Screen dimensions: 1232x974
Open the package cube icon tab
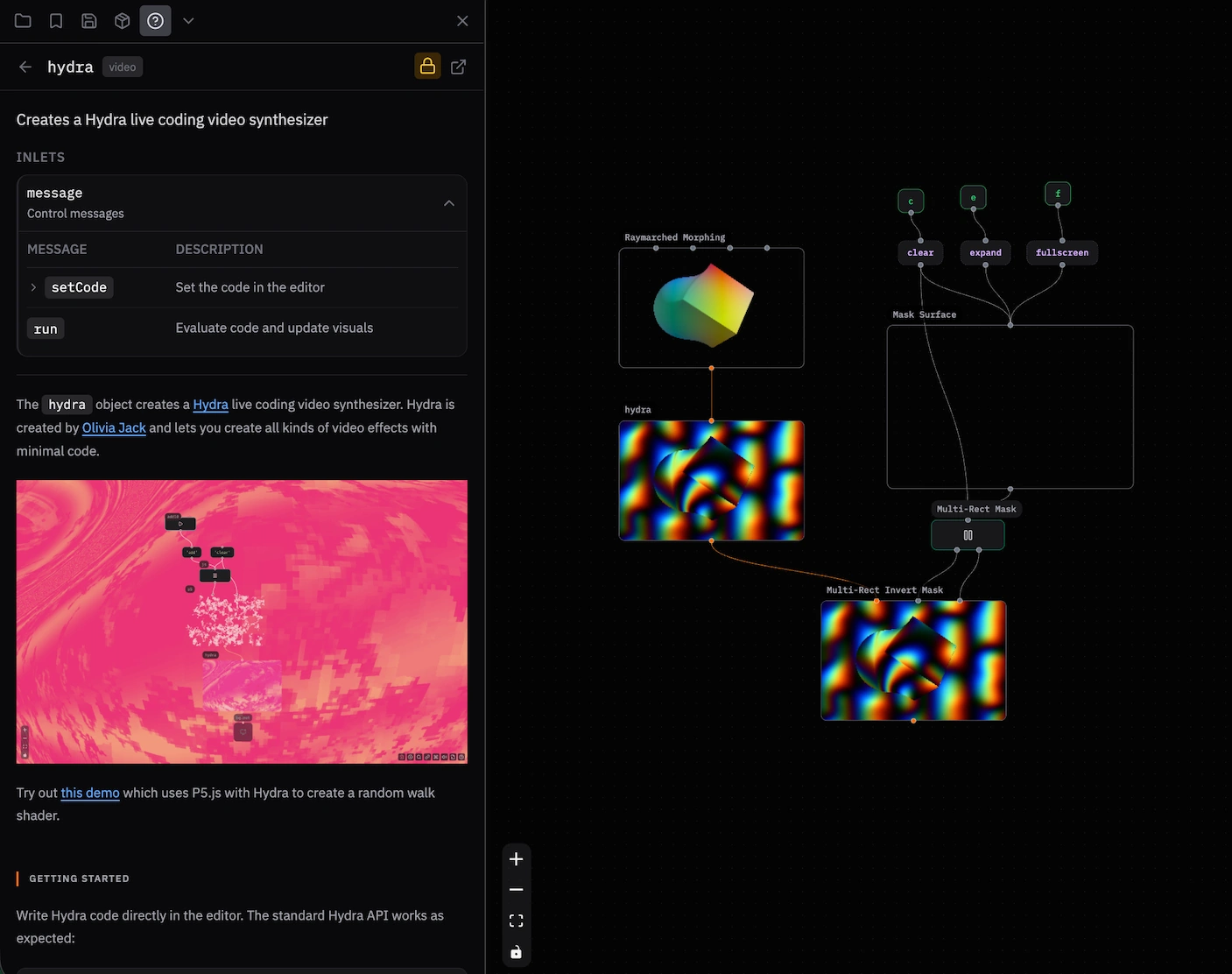pyautogui.click(x=123, y=21)
